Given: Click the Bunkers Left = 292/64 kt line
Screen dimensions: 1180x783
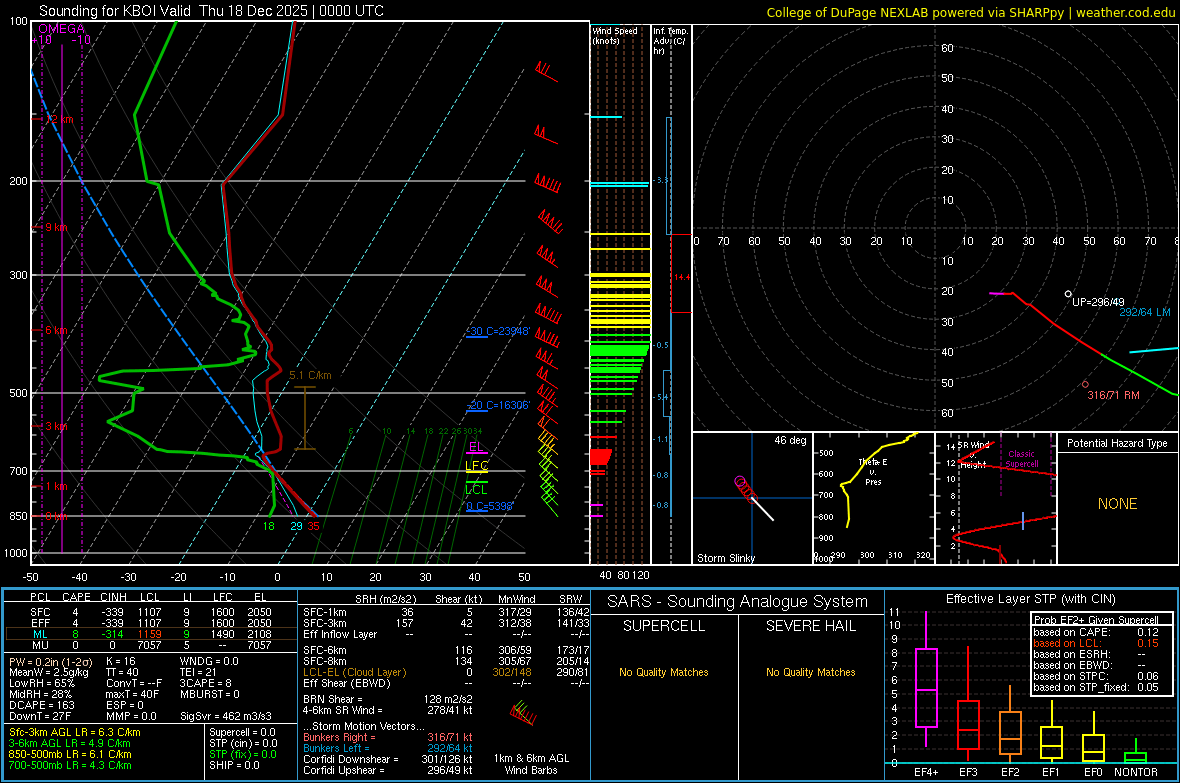Looking at the screenshot, I should 388,748.
